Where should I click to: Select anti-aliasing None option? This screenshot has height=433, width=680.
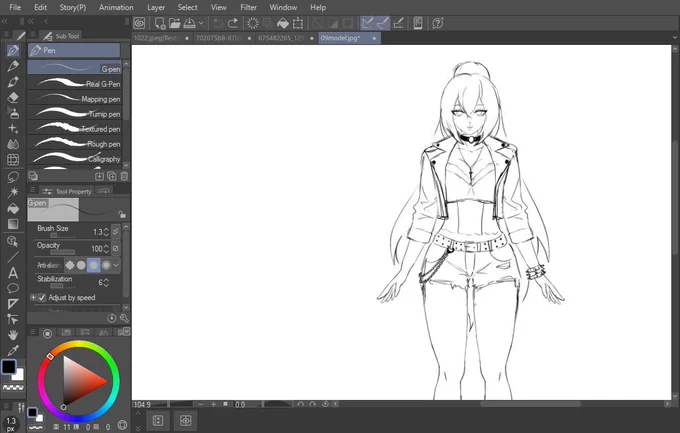(70, 265)
